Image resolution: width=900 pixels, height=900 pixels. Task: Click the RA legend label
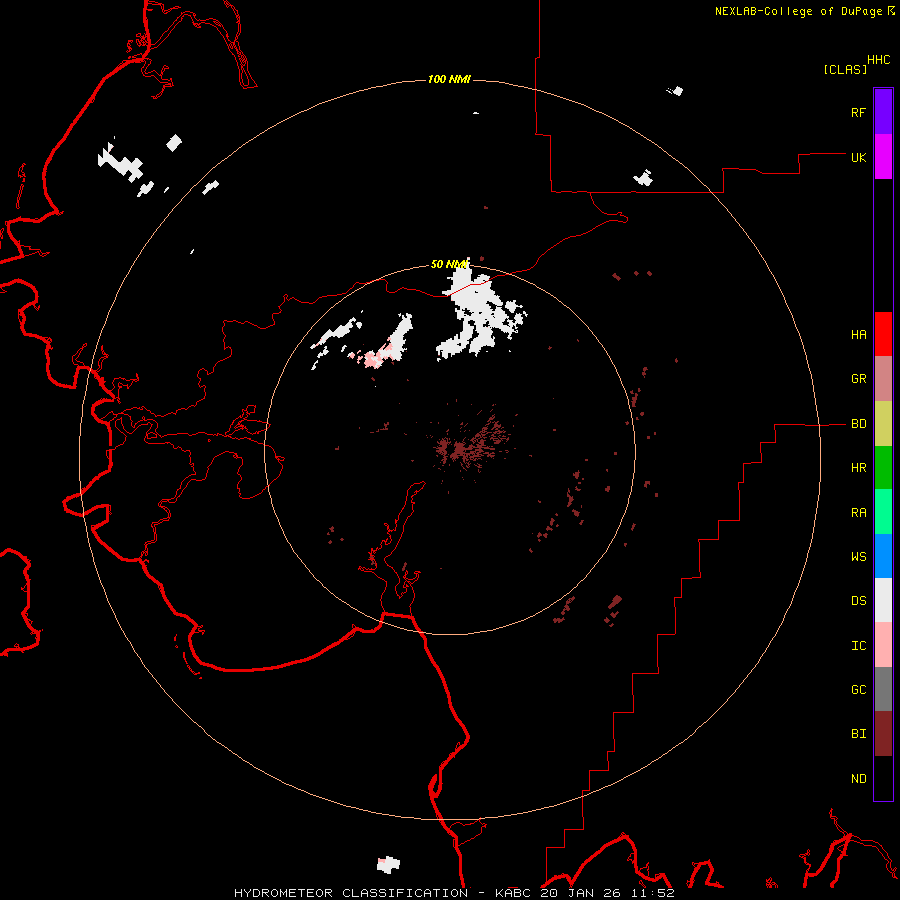coord(858,513)
